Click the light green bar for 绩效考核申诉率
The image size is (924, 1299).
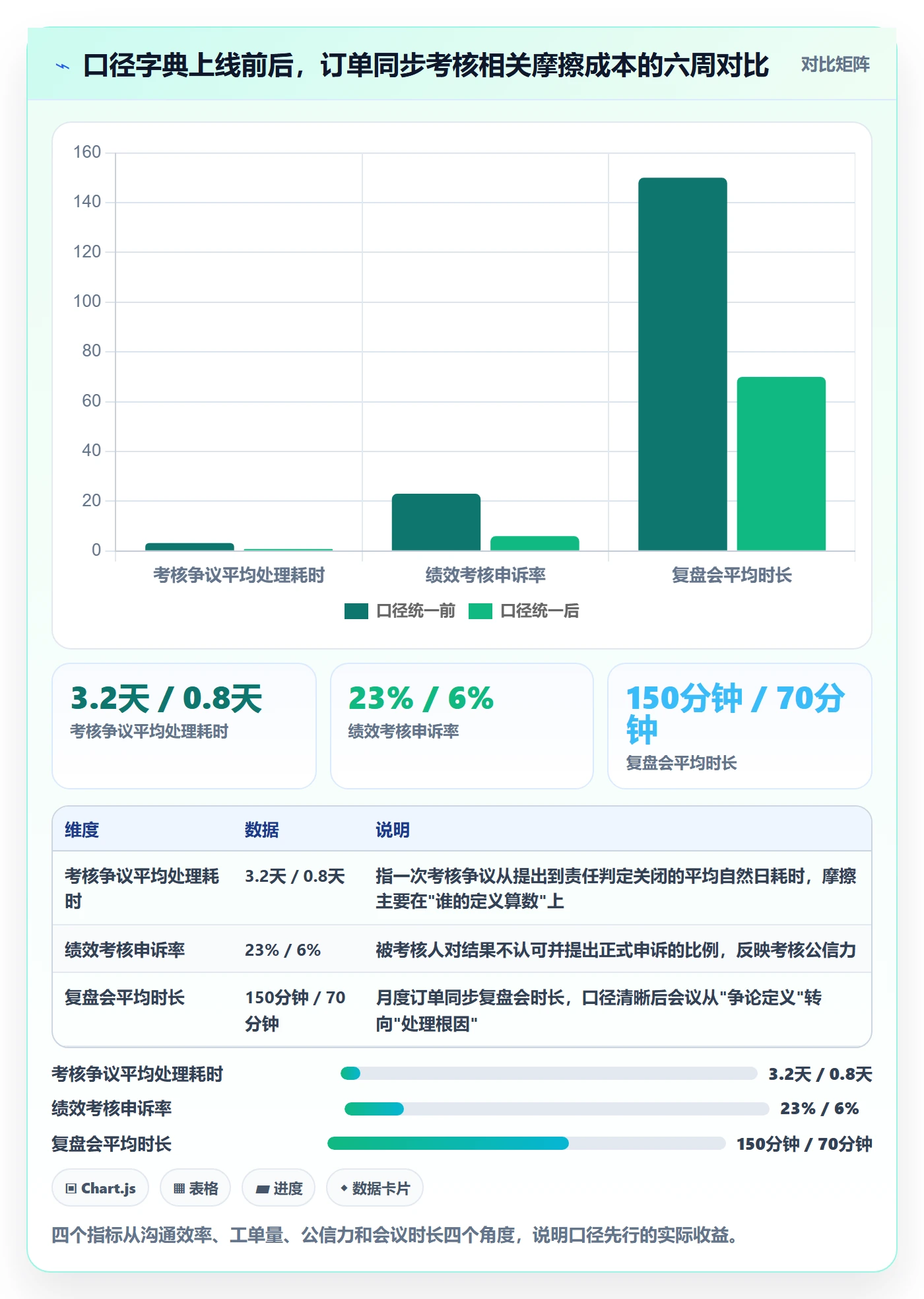[x=535, y=543]
